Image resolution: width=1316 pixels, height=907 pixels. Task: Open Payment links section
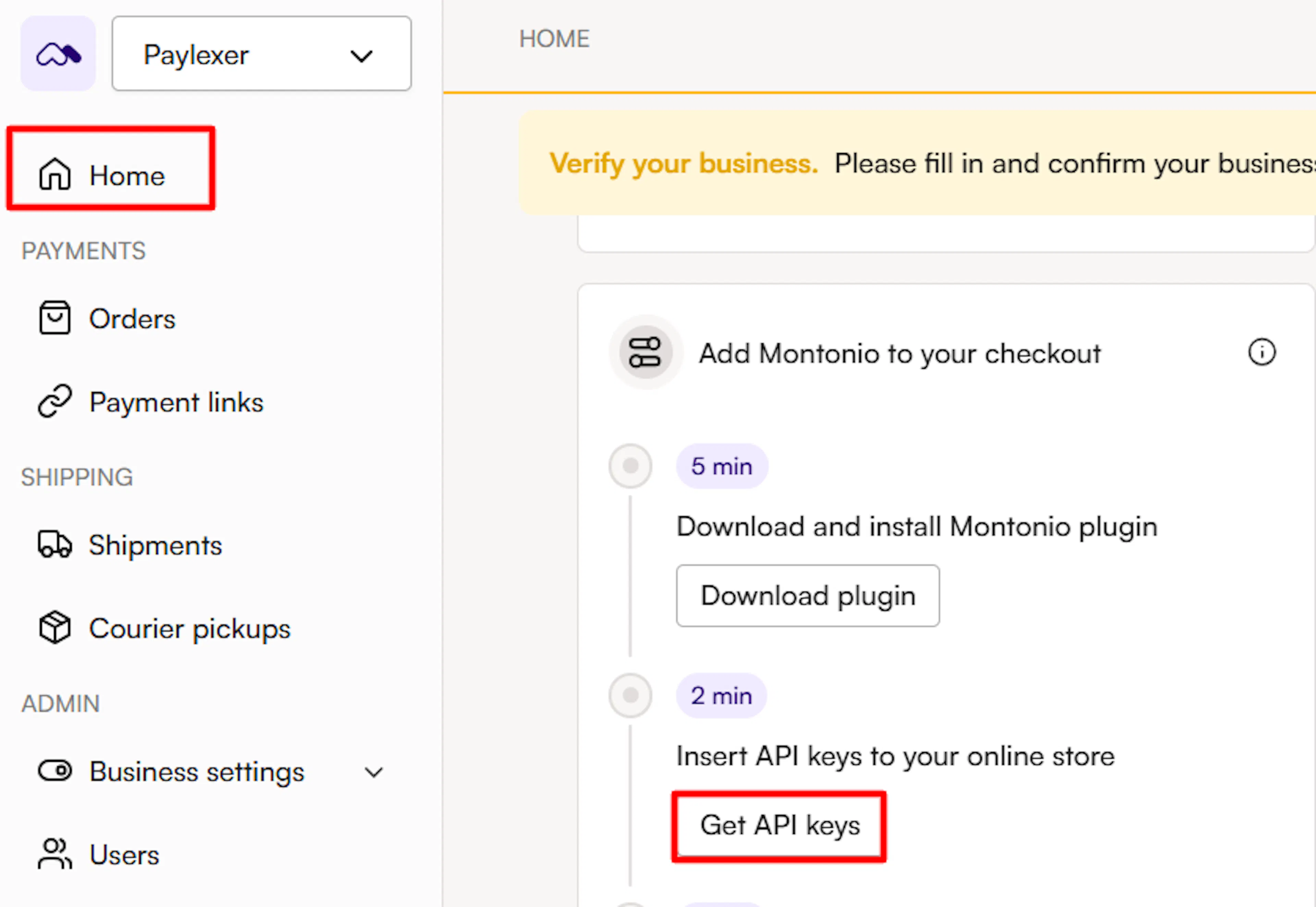[x=176, y=402]
